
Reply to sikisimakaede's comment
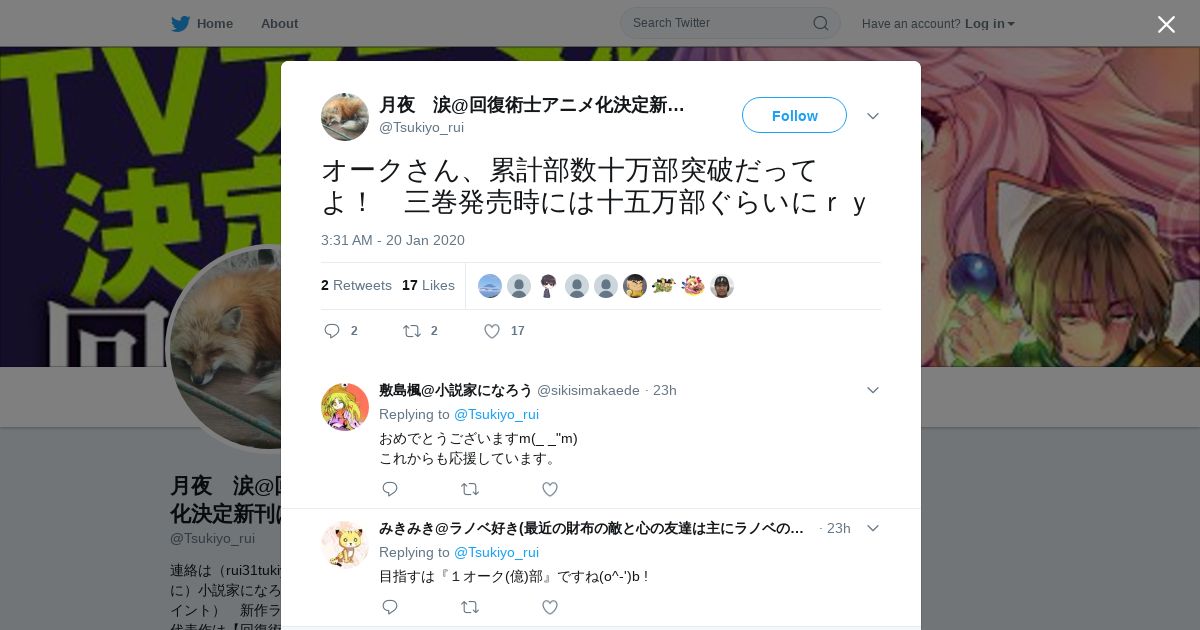pyautogui.click(x=390, y=489)
